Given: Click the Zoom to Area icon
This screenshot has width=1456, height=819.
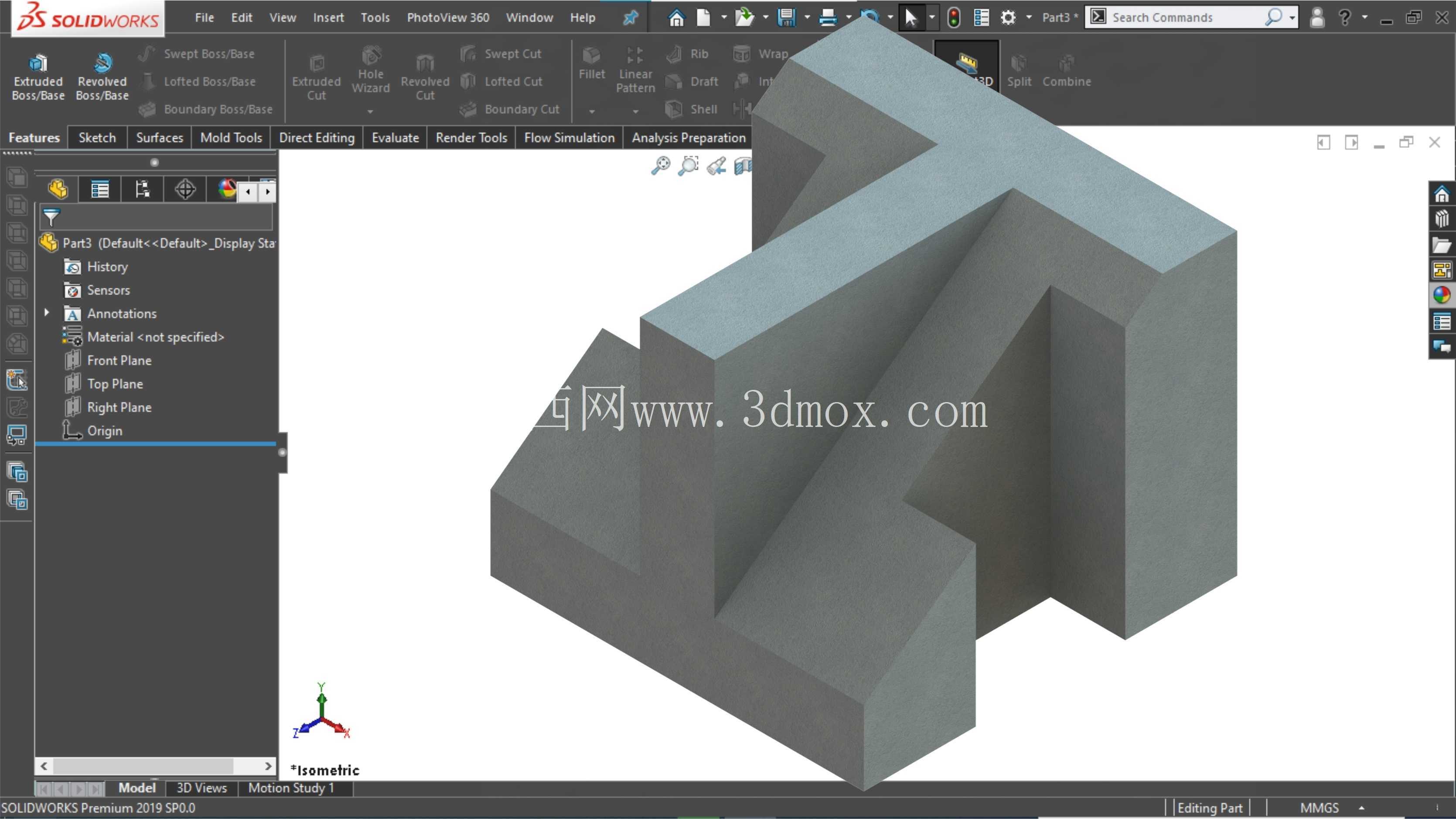Looking at the screenshot, I should 689,166.
